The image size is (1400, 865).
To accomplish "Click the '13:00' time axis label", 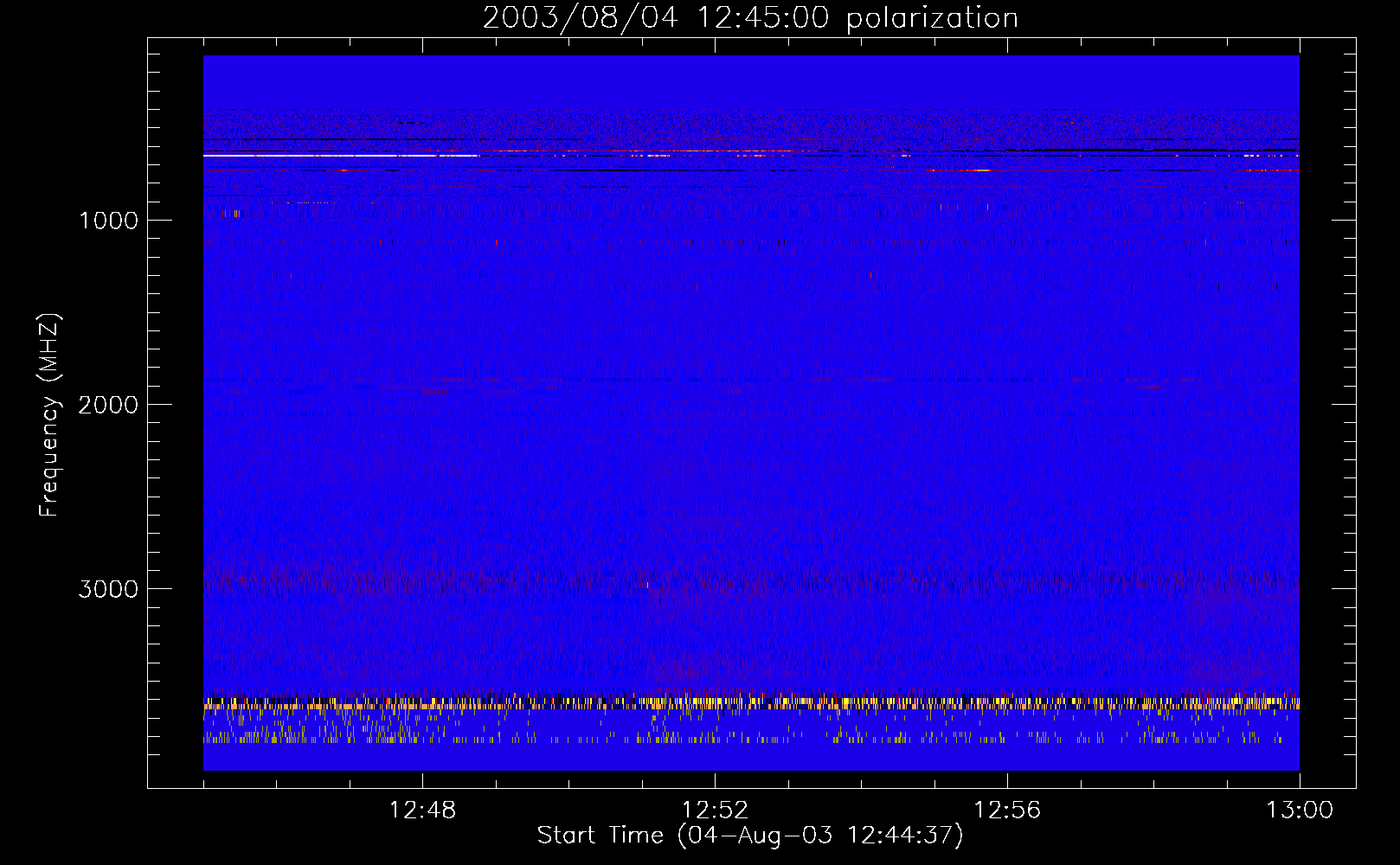I will pos(1300,811).
